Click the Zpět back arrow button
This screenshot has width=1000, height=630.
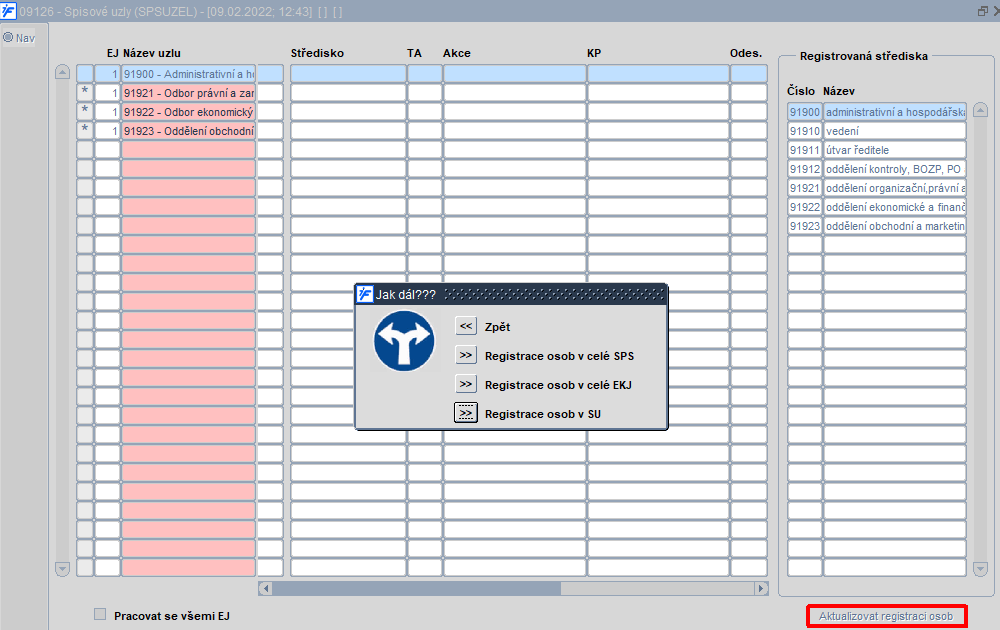click(x=466, y=326)
